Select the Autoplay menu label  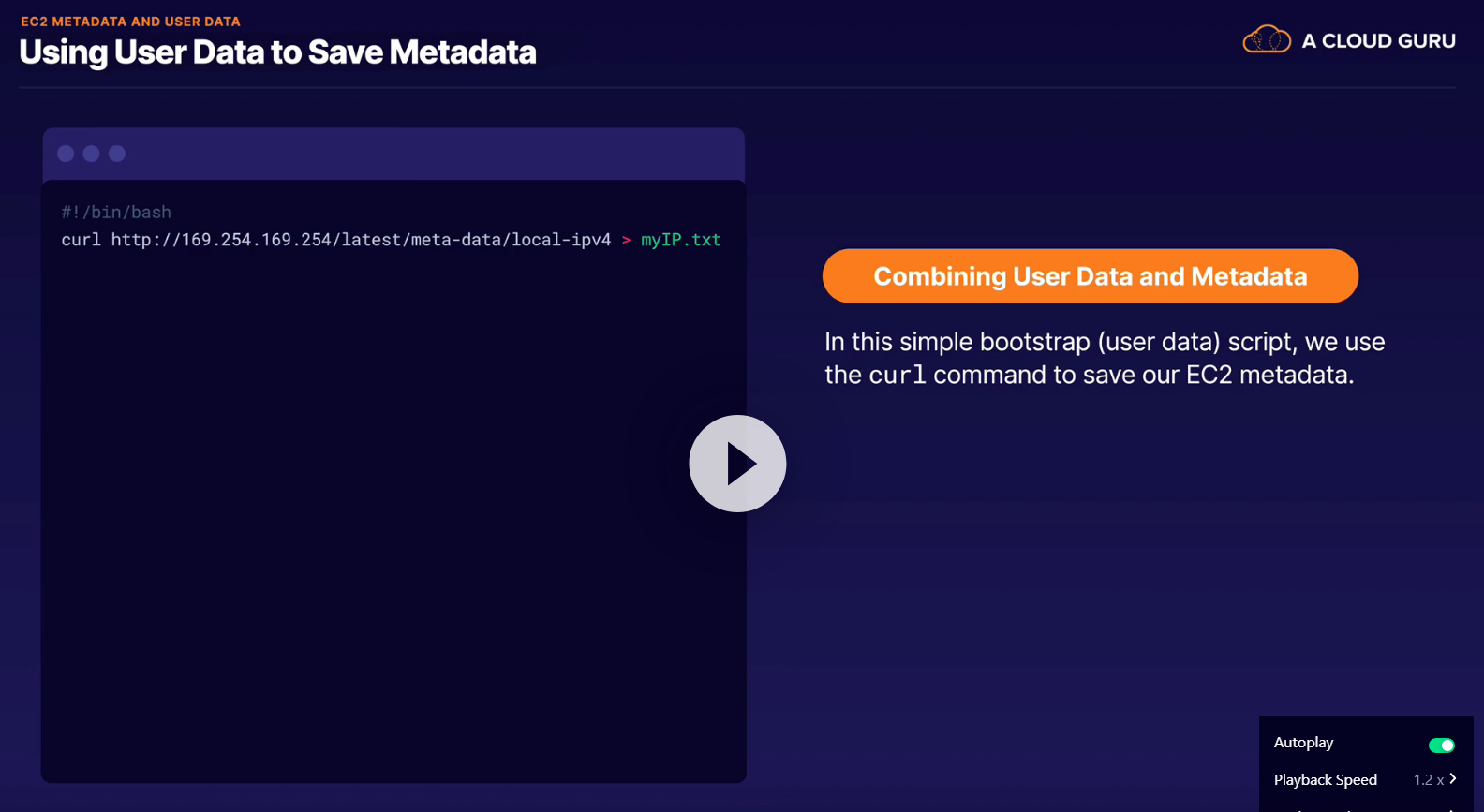coord(1303,743)
